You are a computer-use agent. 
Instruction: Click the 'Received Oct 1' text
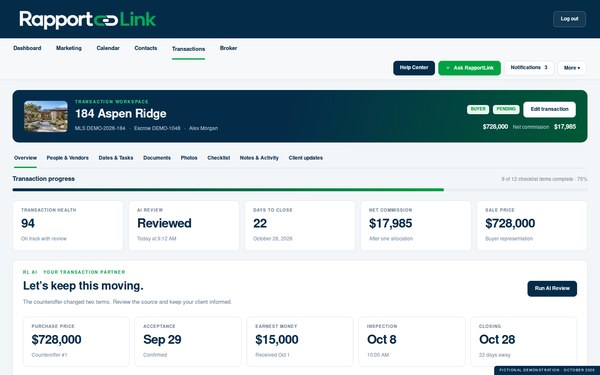click(272, 355)
